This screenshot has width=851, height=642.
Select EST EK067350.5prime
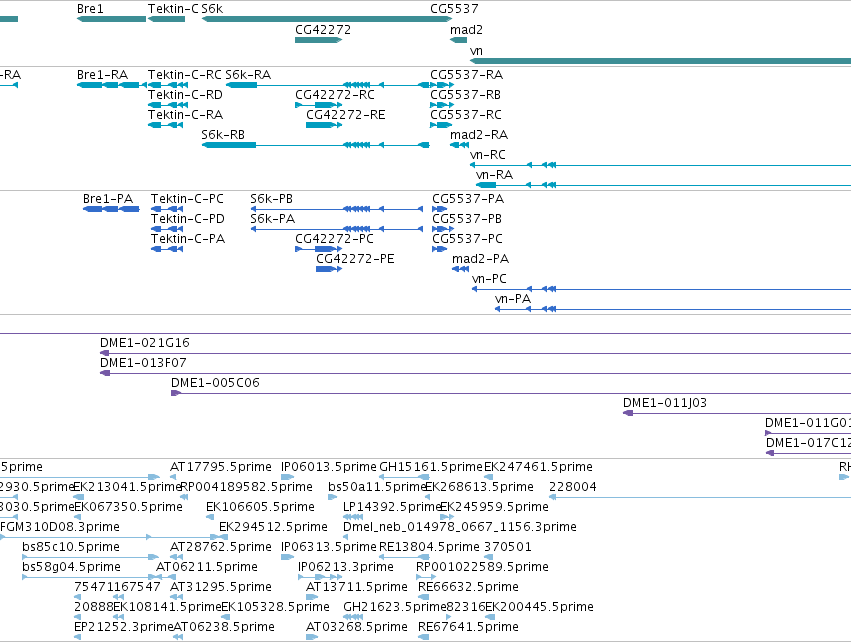coord(128,507)
